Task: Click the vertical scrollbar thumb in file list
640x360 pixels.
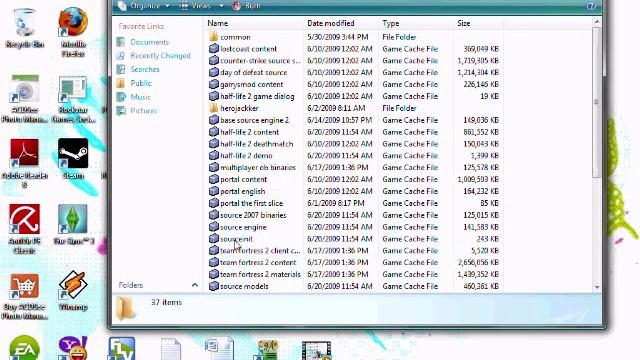Action: pos(597,102)
